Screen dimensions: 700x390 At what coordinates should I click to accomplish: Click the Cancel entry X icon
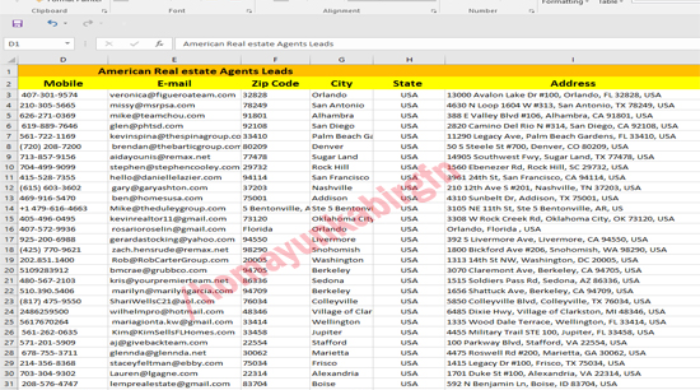(x=108, y=44)
